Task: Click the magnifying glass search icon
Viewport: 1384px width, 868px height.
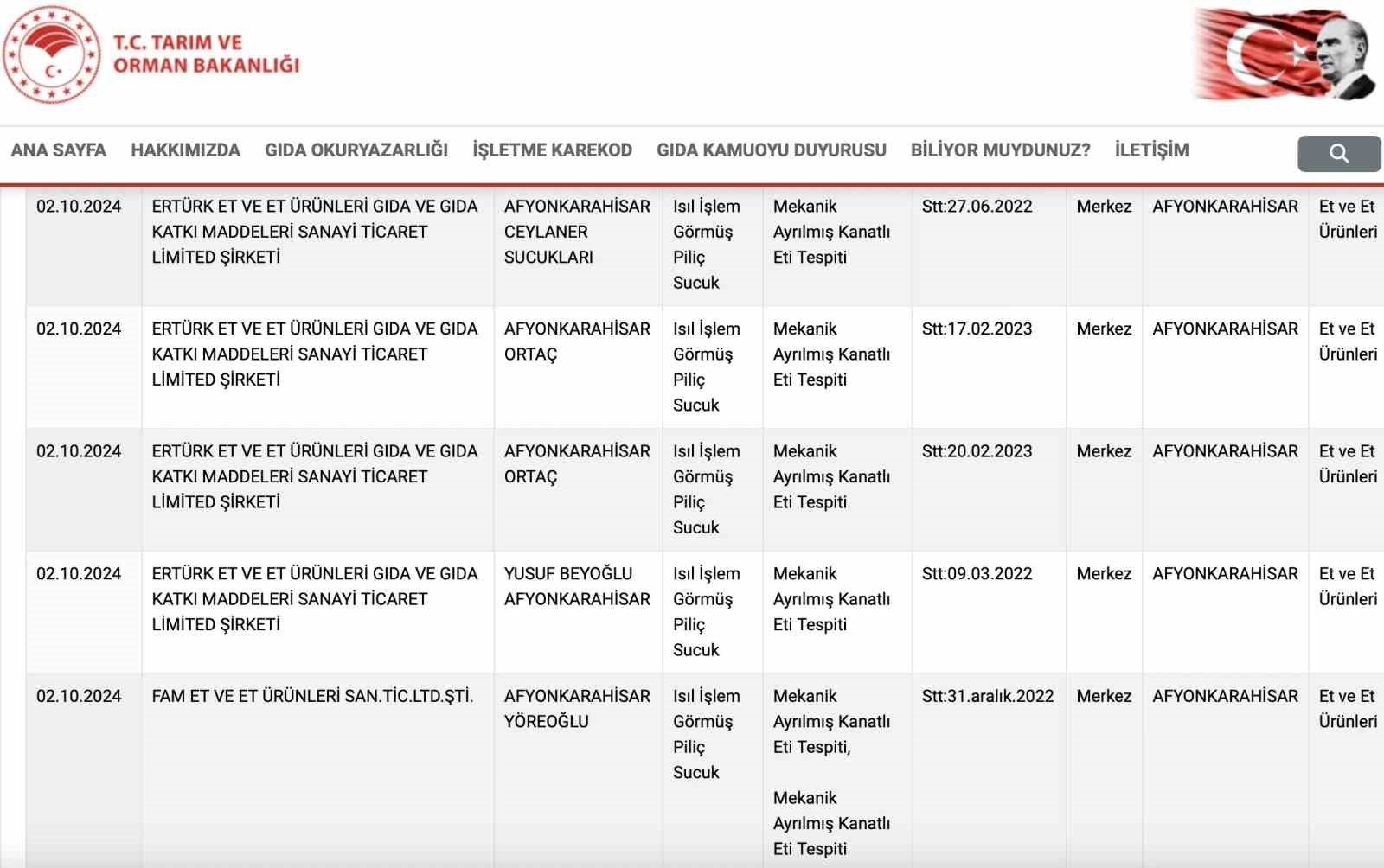Action: [x=1338, y=154]
